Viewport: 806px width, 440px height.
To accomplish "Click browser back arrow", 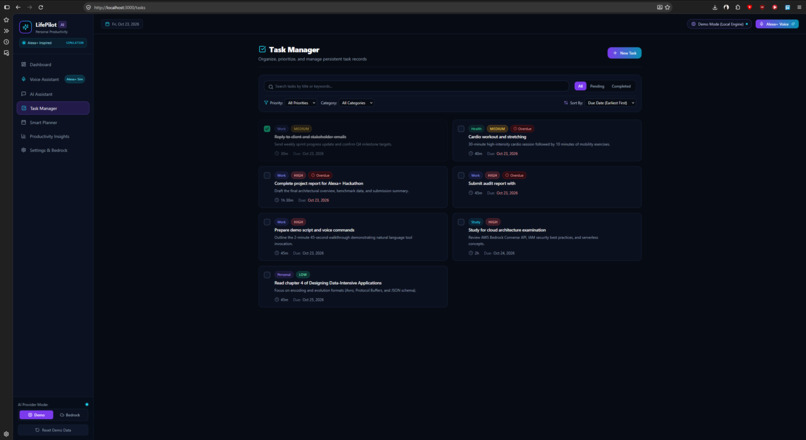I will (18, 7).
